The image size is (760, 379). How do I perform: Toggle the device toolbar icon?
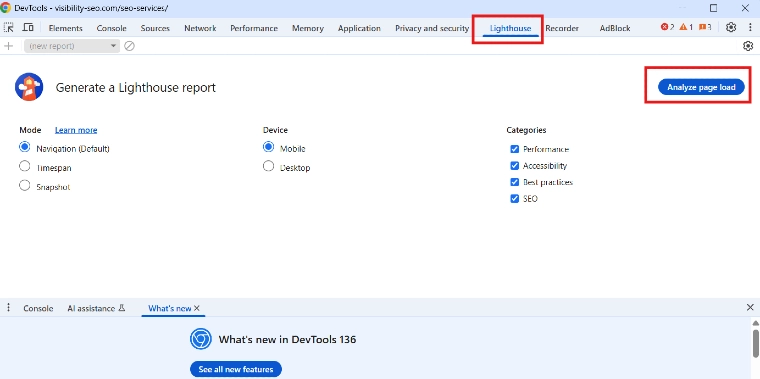(x=28, y=28)
